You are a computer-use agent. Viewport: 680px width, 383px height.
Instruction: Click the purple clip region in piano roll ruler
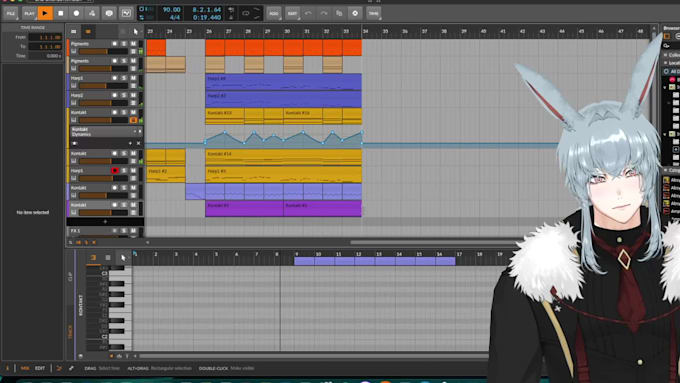pyautogui.click(x=375, y=261)
